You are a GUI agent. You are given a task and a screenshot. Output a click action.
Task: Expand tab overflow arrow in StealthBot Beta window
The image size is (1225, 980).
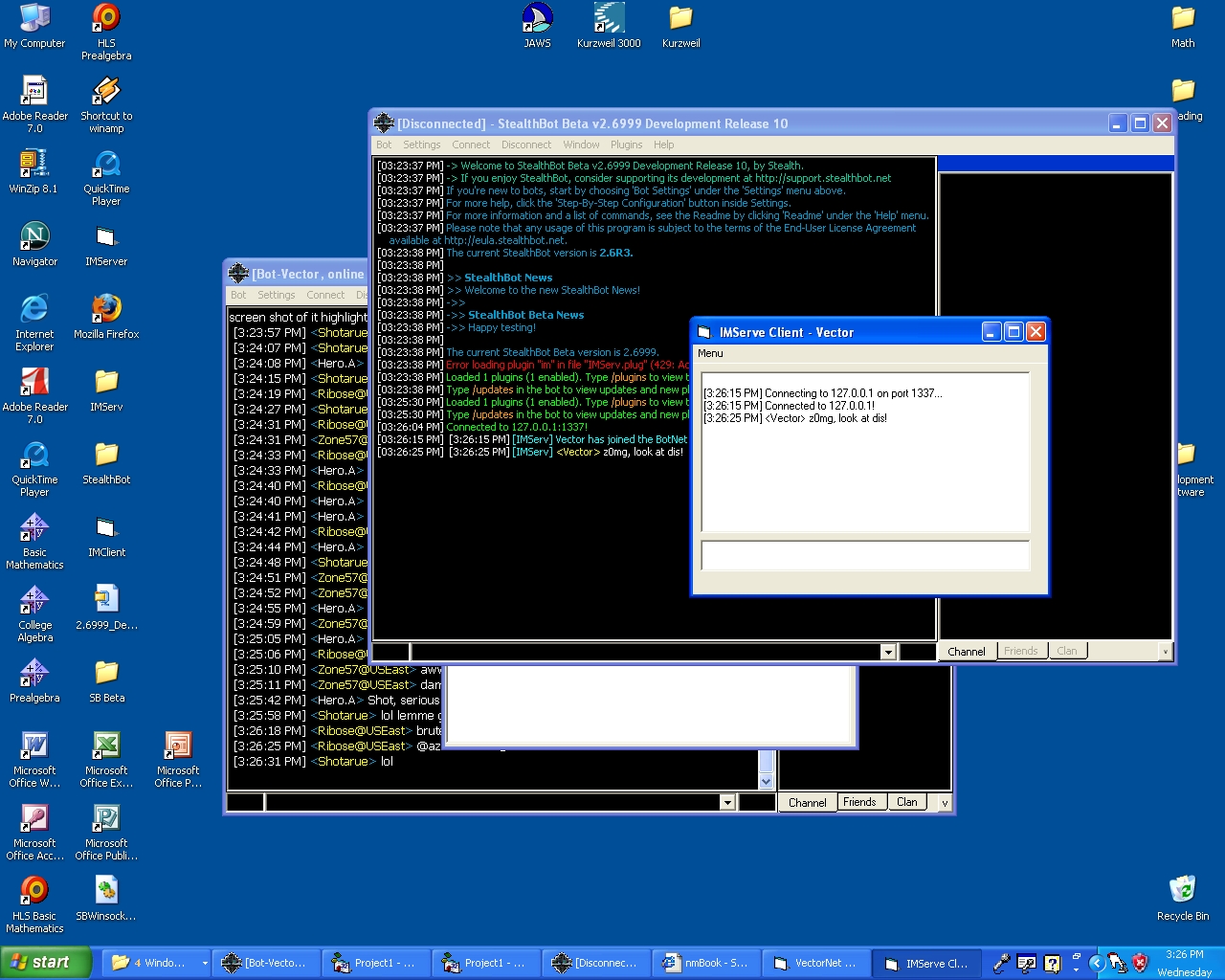pyautogui.click(x=1165, y=652)
